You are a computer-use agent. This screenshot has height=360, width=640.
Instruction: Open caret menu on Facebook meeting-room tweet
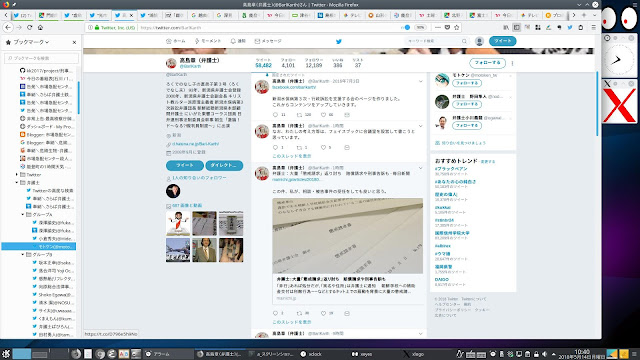click(420, 126)
